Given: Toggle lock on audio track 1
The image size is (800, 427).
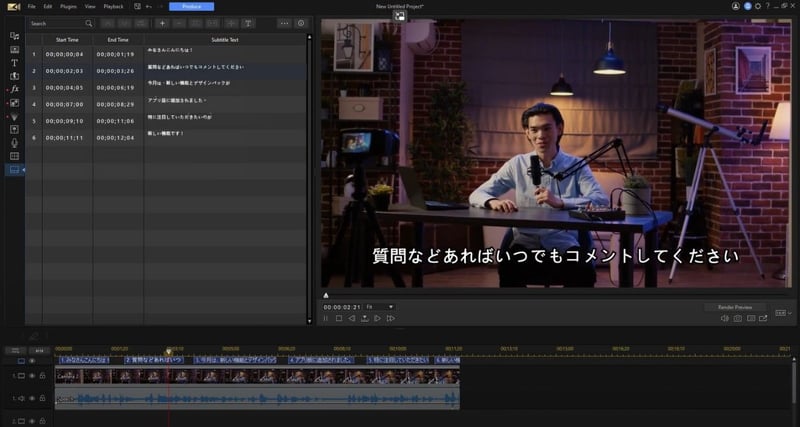Looking at the screenshot, I should (x=42, y=399).
